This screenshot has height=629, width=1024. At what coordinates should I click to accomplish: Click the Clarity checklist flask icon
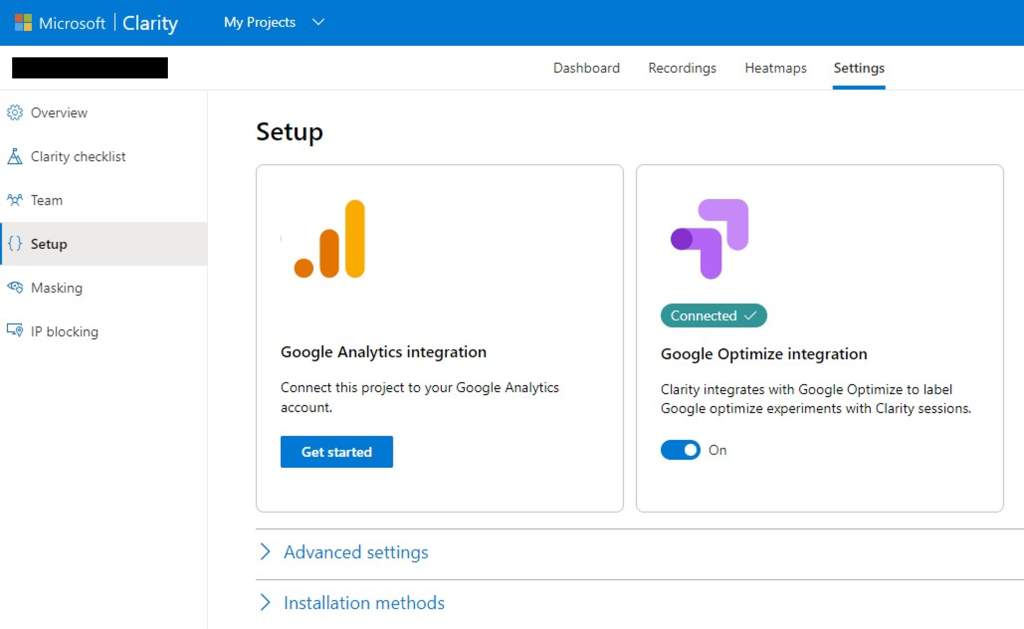click(14, 157)
